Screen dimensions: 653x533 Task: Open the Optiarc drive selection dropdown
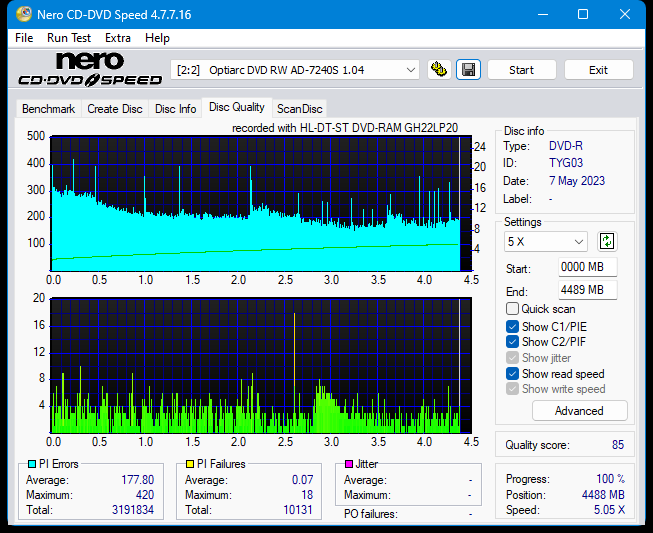(x=296, y=70)
